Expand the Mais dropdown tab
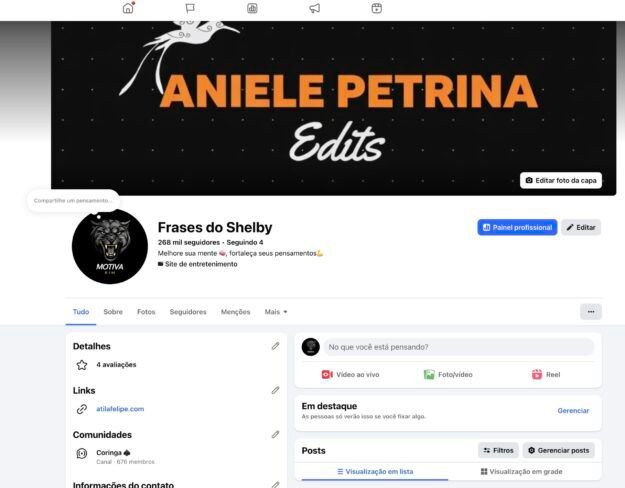 coord(276,312)
